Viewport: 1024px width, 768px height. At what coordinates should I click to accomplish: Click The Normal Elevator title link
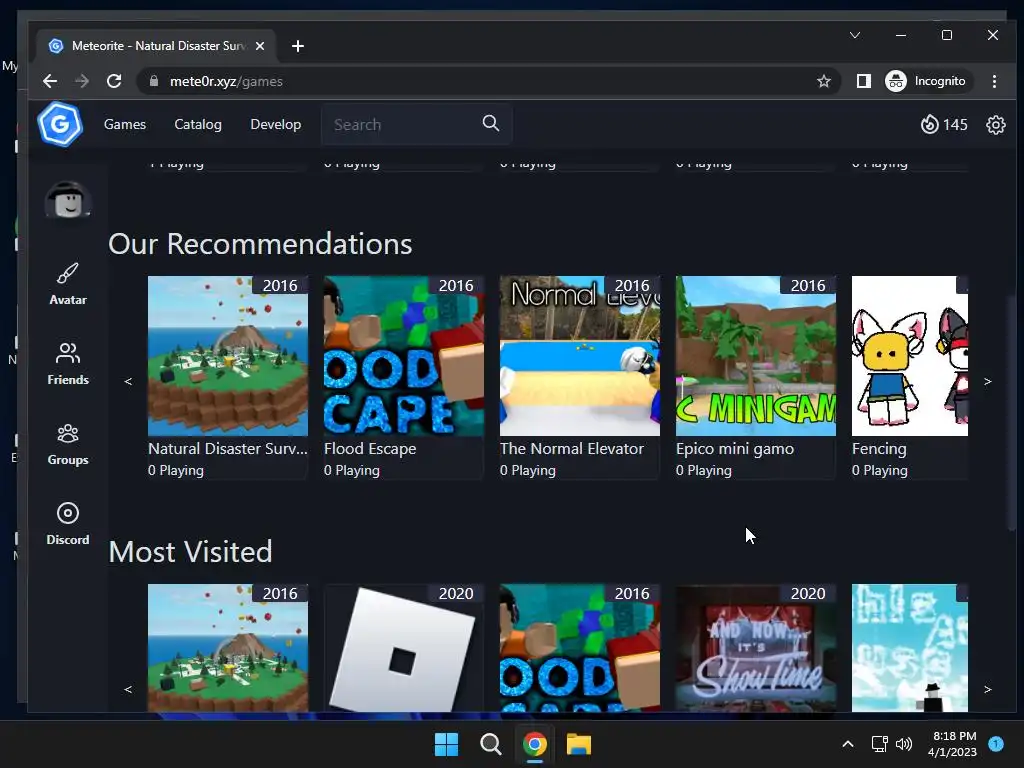pyautogui.click(x=571, y=449)
